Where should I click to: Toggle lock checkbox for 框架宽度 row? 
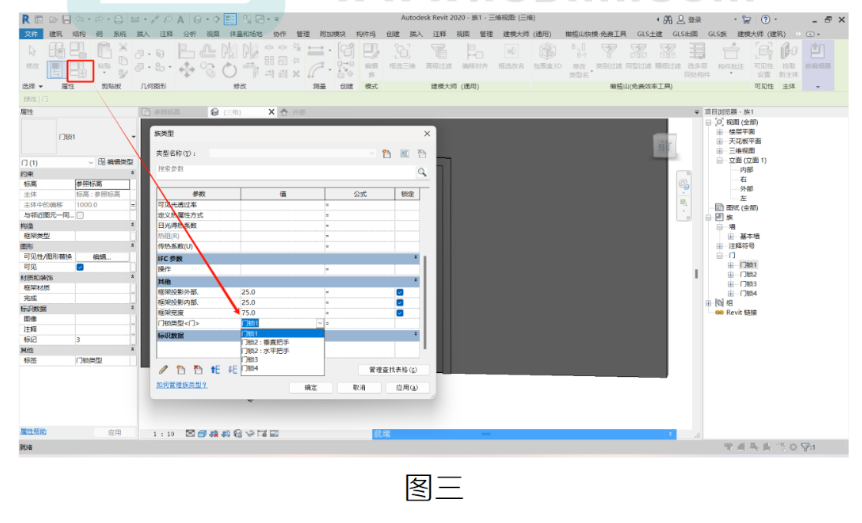(400, 313)
